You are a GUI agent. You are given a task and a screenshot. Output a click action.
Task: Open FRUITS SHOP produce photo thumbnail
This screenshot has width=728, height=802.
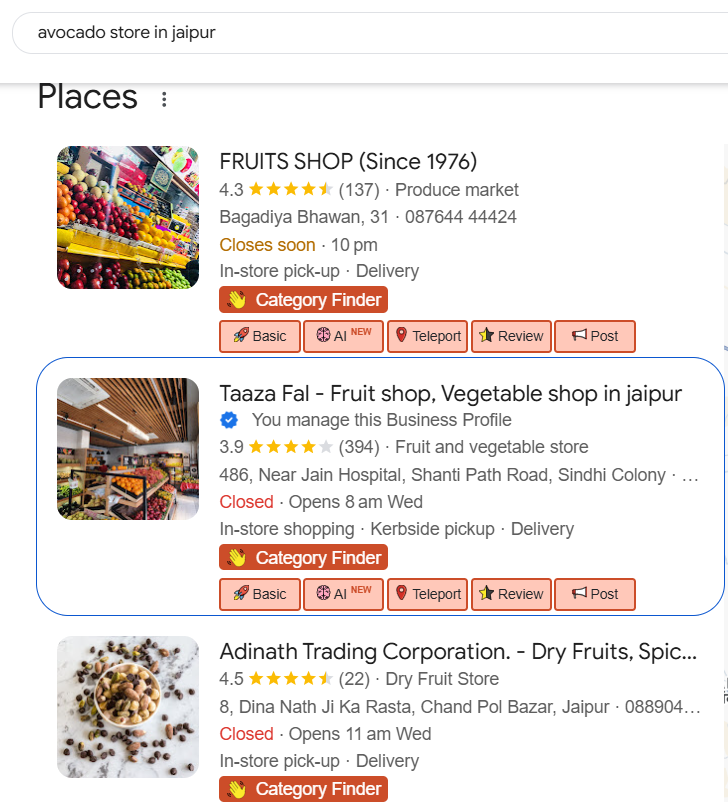128,218
